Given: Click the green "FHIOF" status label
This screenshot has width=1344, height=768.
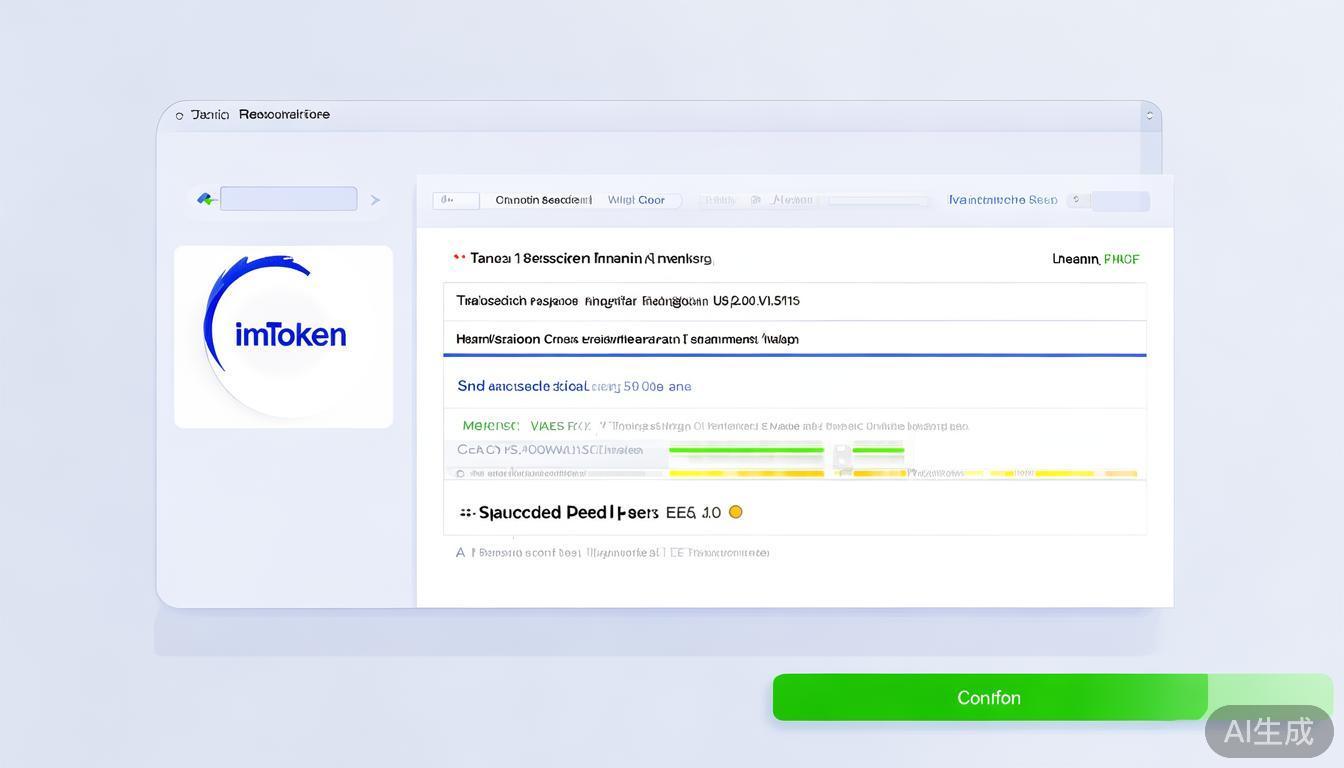Looking at the screenshot, I should tap(1121, 259).
